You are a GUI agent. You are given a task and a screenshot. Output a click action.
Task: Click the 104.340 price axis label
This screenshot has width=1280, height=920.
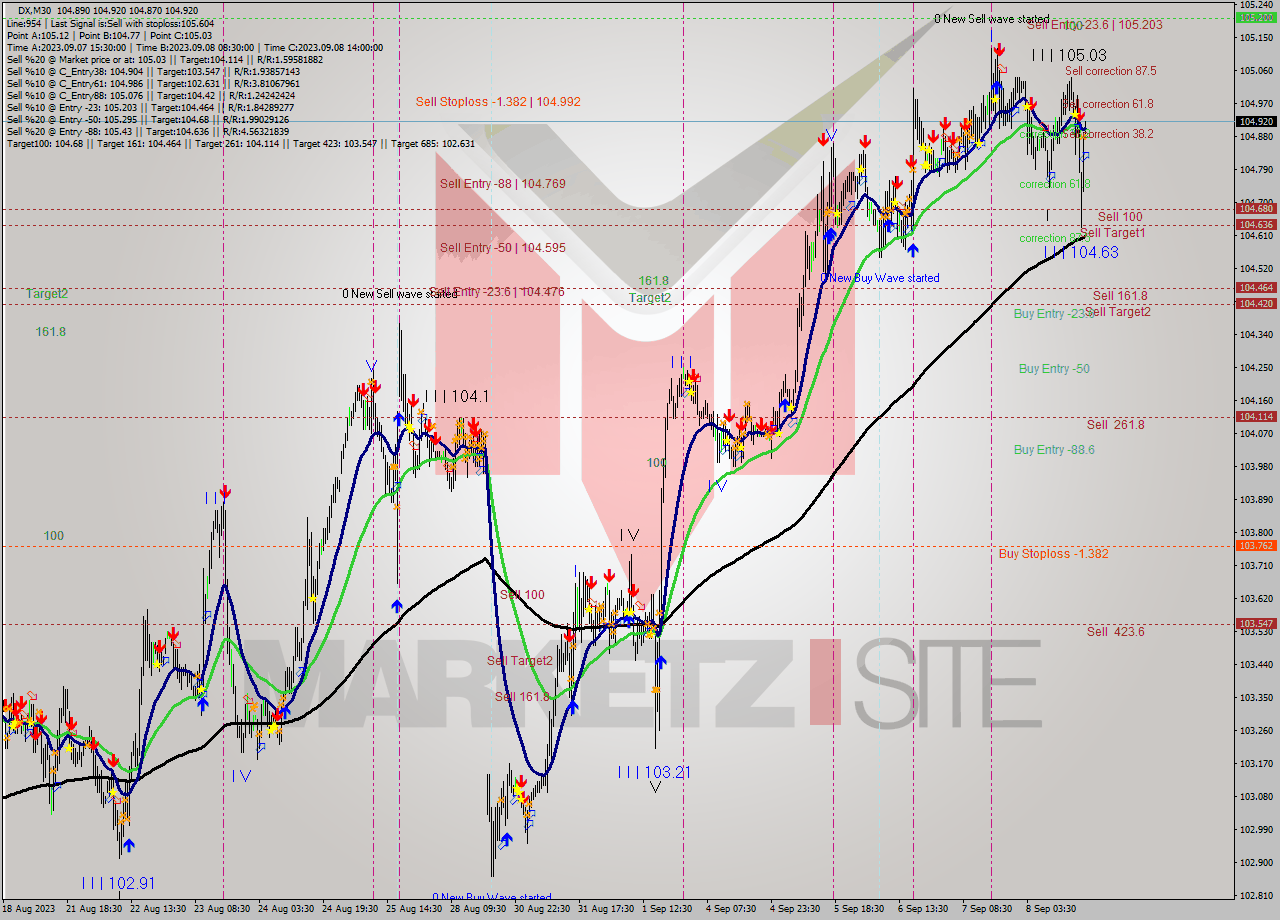pyautogui.click(x=1255, y=334)
